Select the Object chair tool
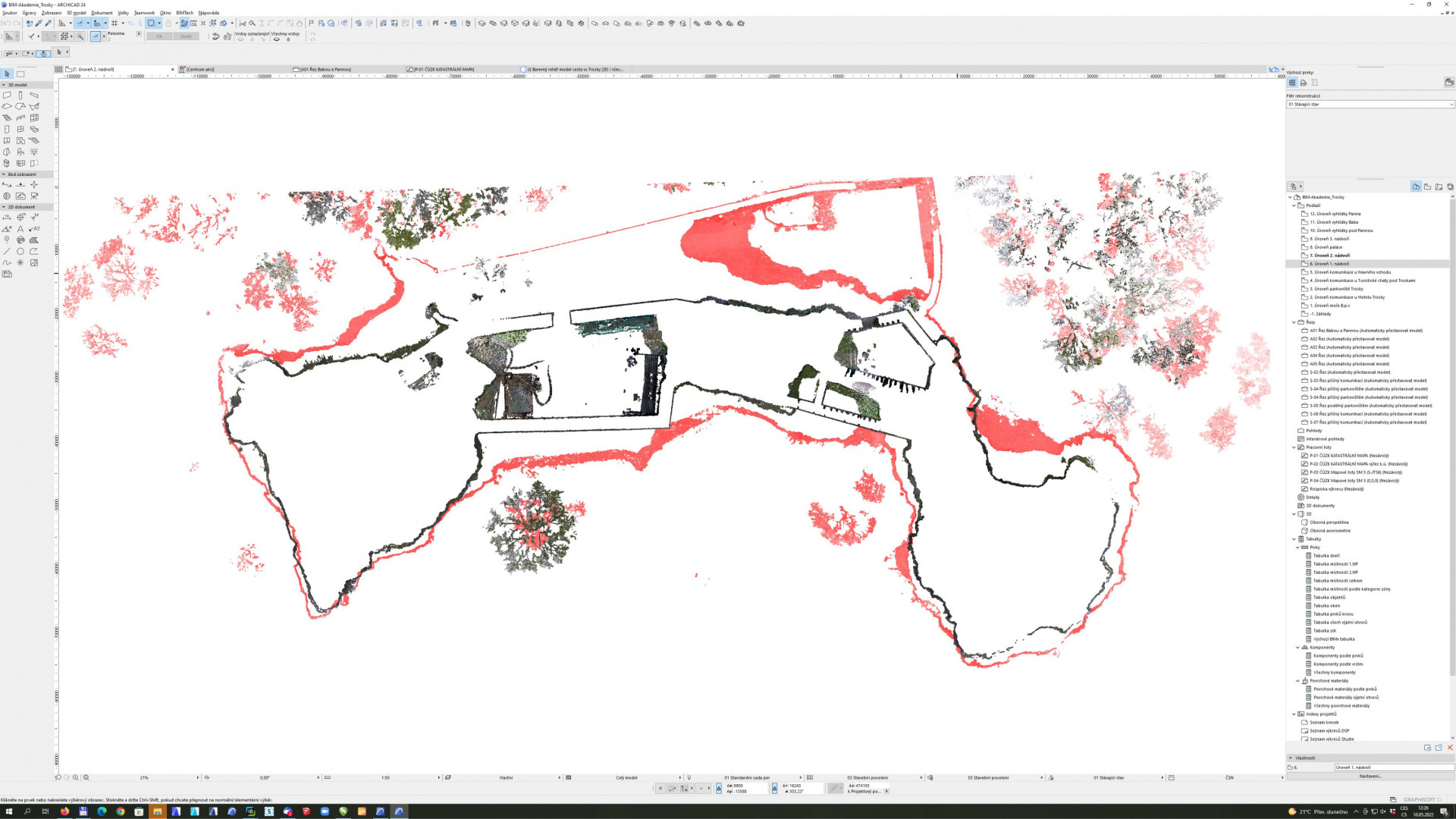The width and height of the screenshot is (1456, 819). [20, 152]
